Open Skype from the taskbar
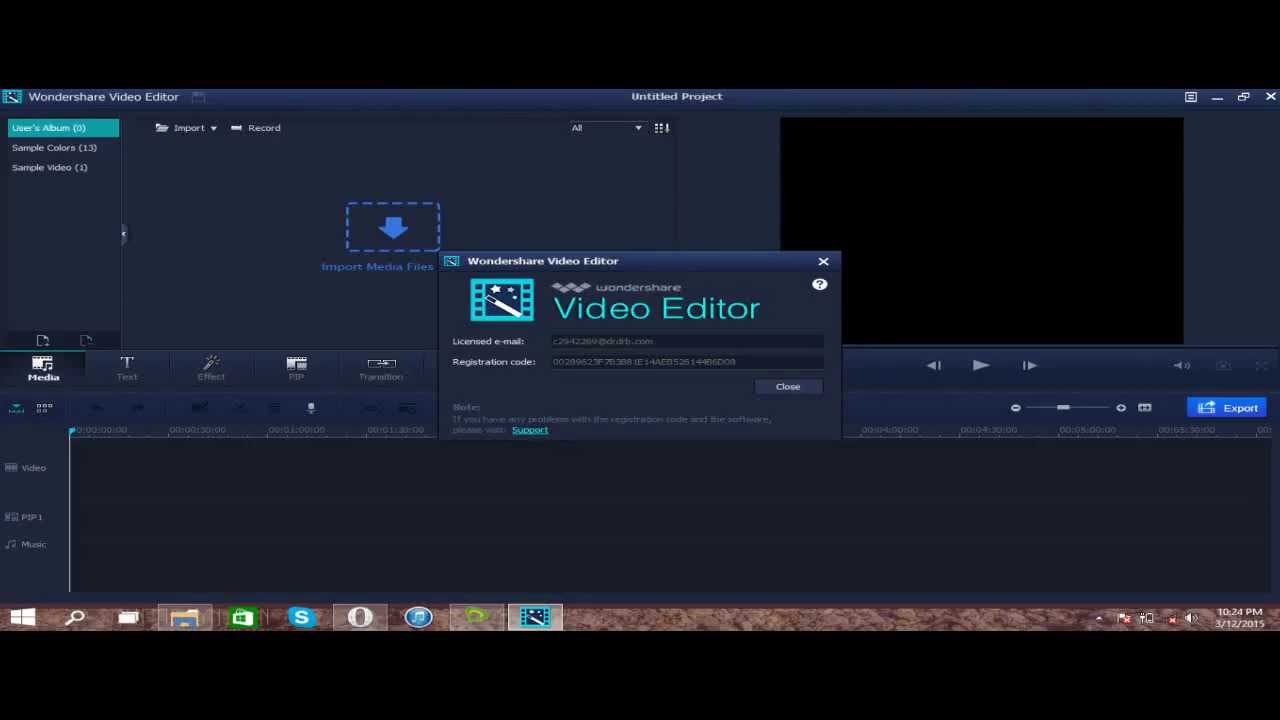 coord(301,618)
